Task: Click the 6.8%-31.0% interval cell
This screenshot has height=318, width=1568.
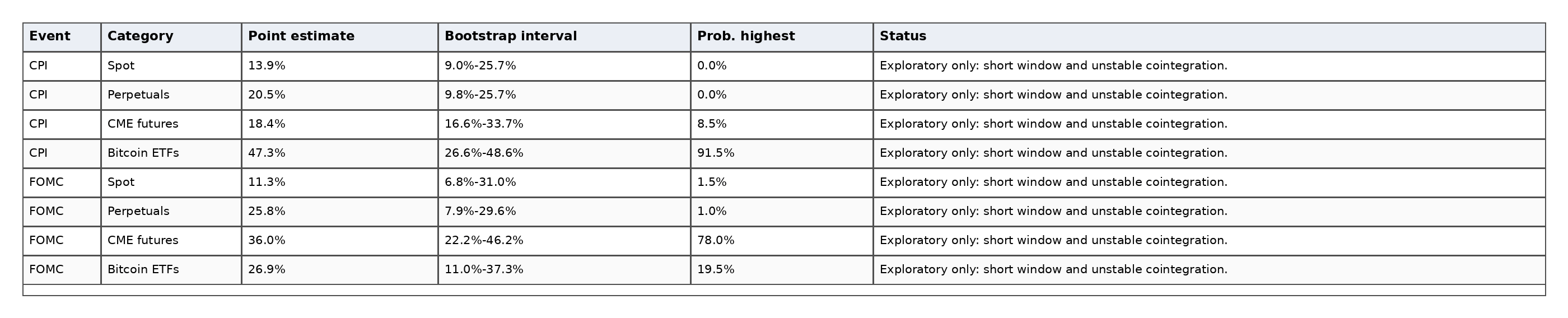Action: click(564, 183)
